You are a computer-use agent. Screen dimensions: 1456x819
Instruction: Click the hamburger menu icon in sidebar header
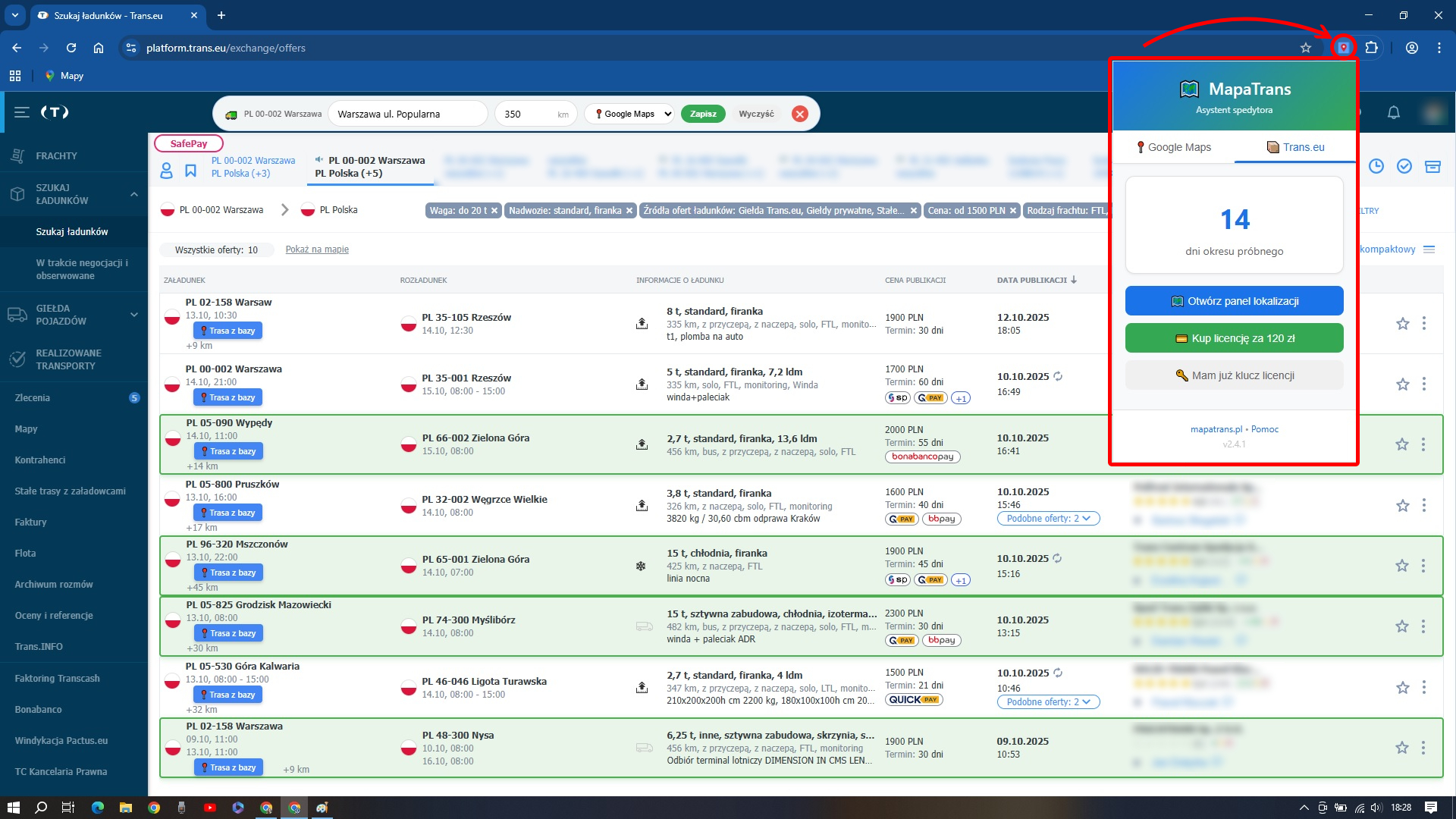pos(22,112)
